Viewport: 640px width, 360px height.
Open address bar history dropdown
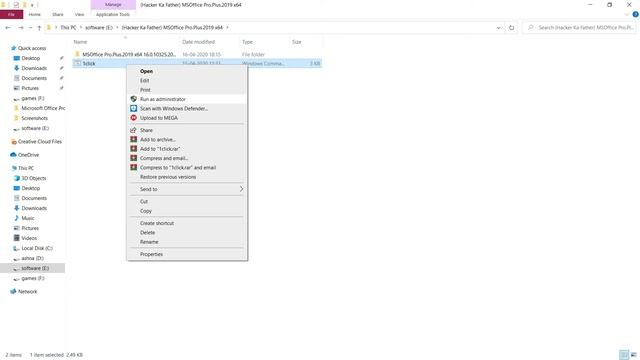(x=498, y=28)
